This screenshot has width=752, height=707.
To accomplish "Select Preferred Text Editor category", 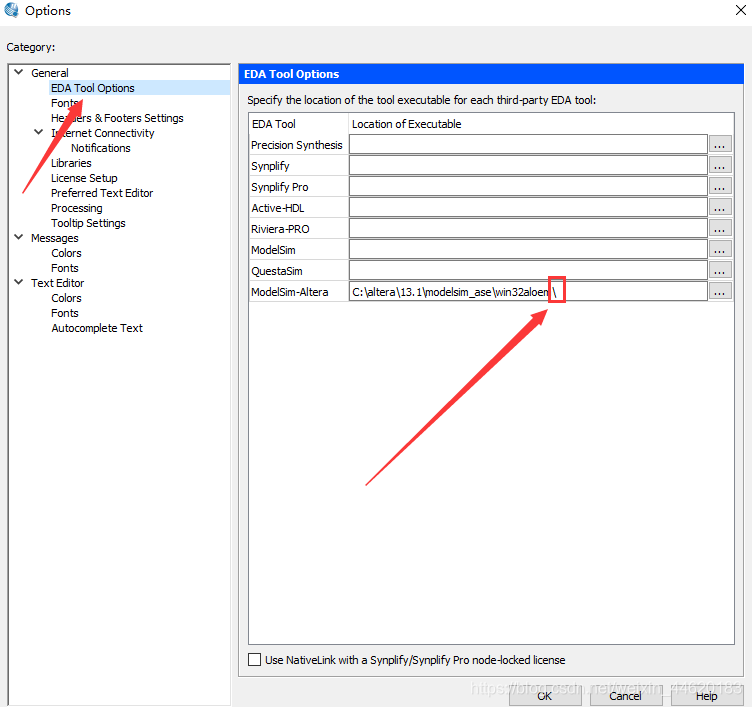I will (x=102, y=193).
